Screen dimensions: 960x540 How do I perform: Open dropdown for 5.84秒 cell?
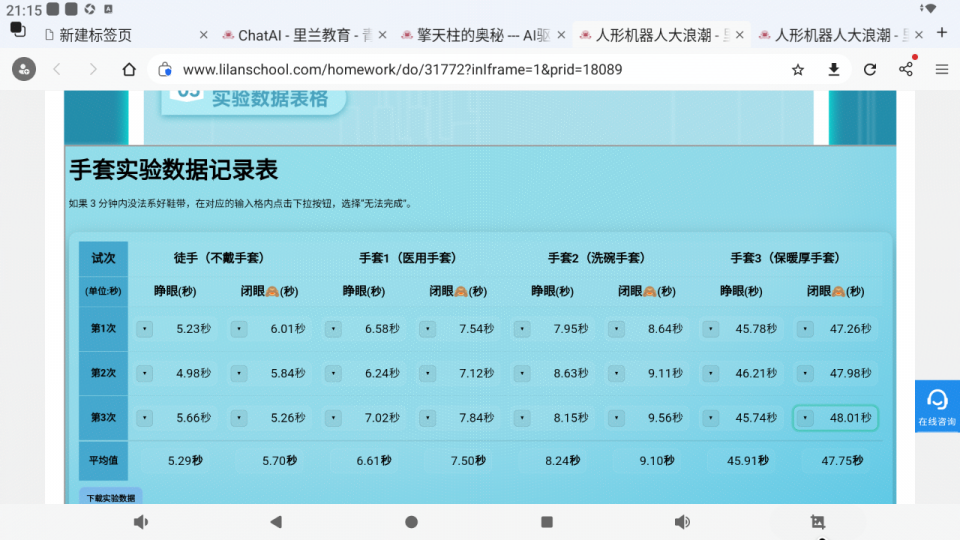coord(239,373)
